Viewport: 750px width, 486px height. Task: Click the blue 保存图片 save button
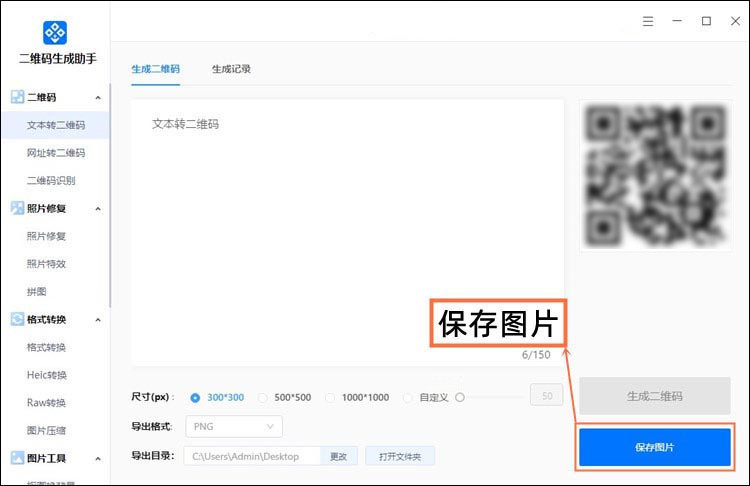[x=655, y=447]
